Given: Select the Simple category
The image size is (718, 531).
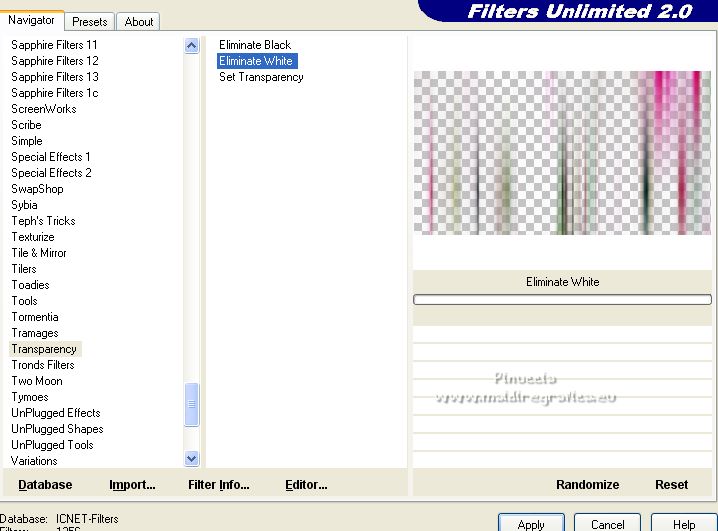Looking at the screenshot, I should tap(27, 141).
